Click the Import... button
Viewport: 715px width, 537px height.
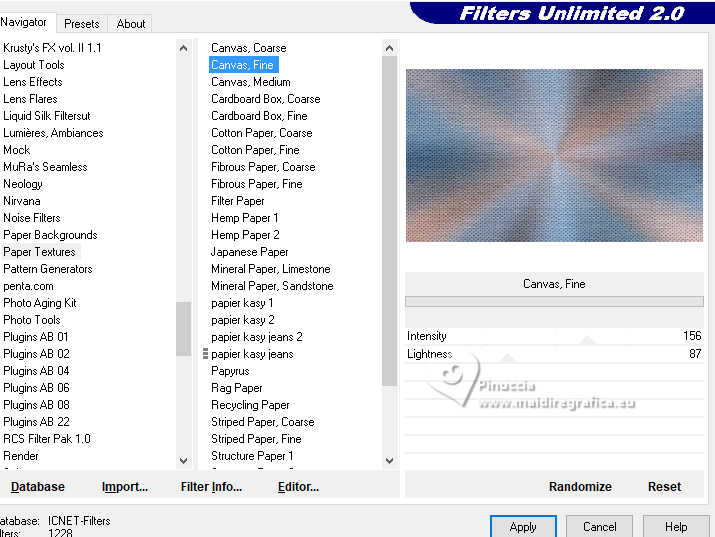124,486
